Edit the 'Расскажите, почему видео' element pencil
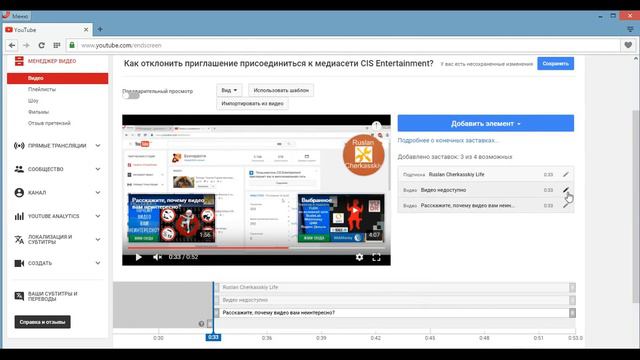This screenshot has width=640, height=360. click(x=566, y=205)
